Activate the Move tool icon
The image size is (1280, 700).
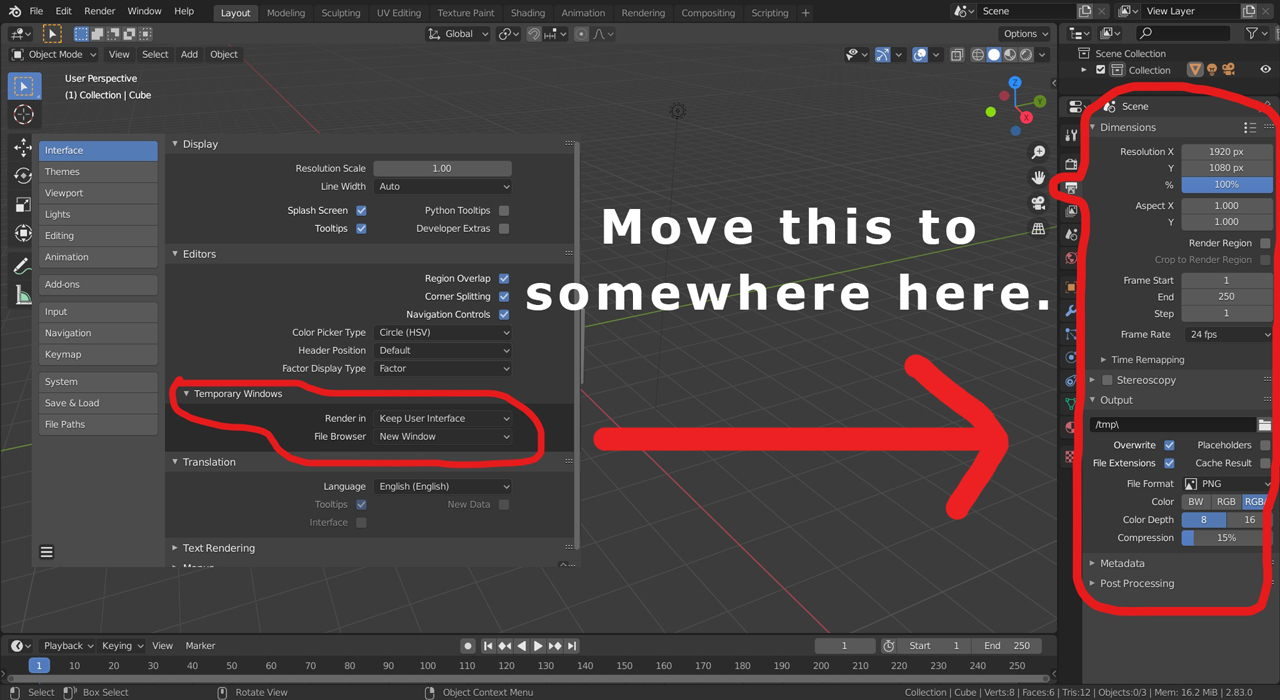click(x=22, y=148)
